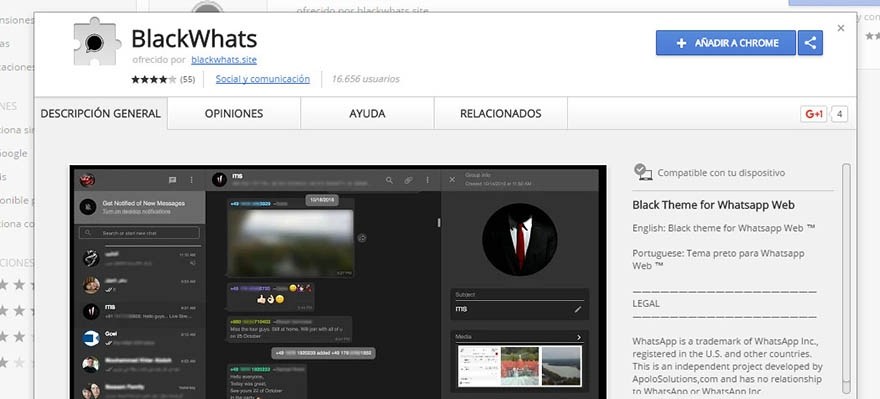Close the extension details dialog
This screenshot has height=399, width=880.
[x=840, y=28]
